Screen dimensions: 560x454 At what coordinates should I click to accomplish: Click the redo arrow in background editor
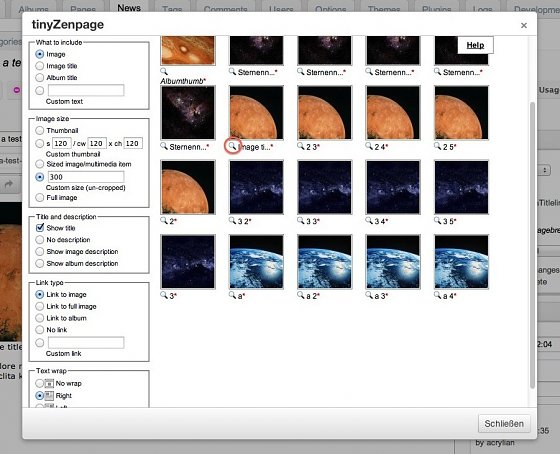click(x=9, y=184)
